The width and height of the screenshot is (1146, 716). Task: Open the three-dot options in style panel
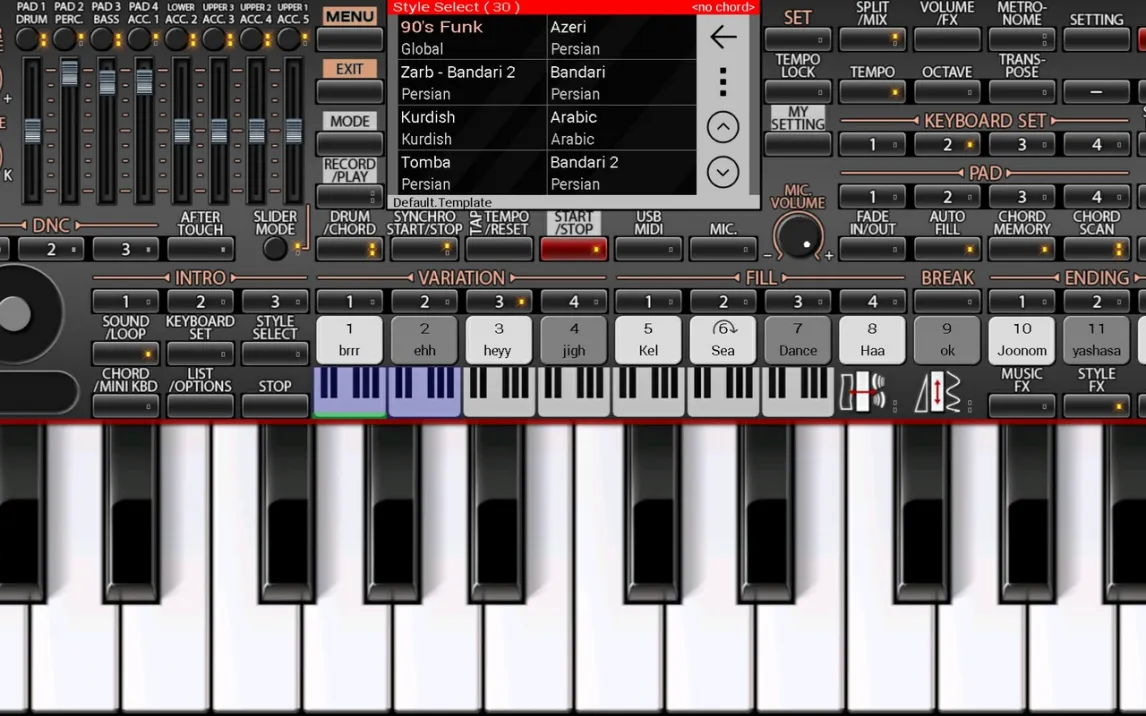(x=722, y=82)
